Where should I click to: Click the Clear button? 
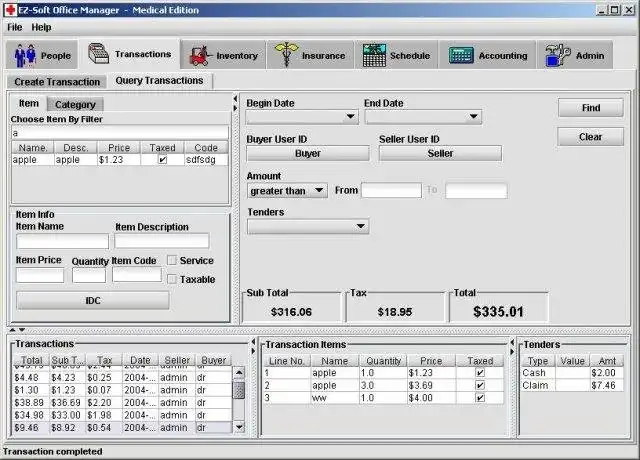click(590, 137)
